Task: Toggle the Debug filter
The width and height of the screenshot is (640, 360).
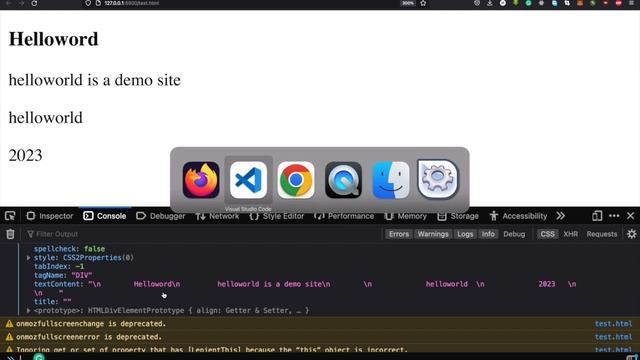Action: [514, 234]
